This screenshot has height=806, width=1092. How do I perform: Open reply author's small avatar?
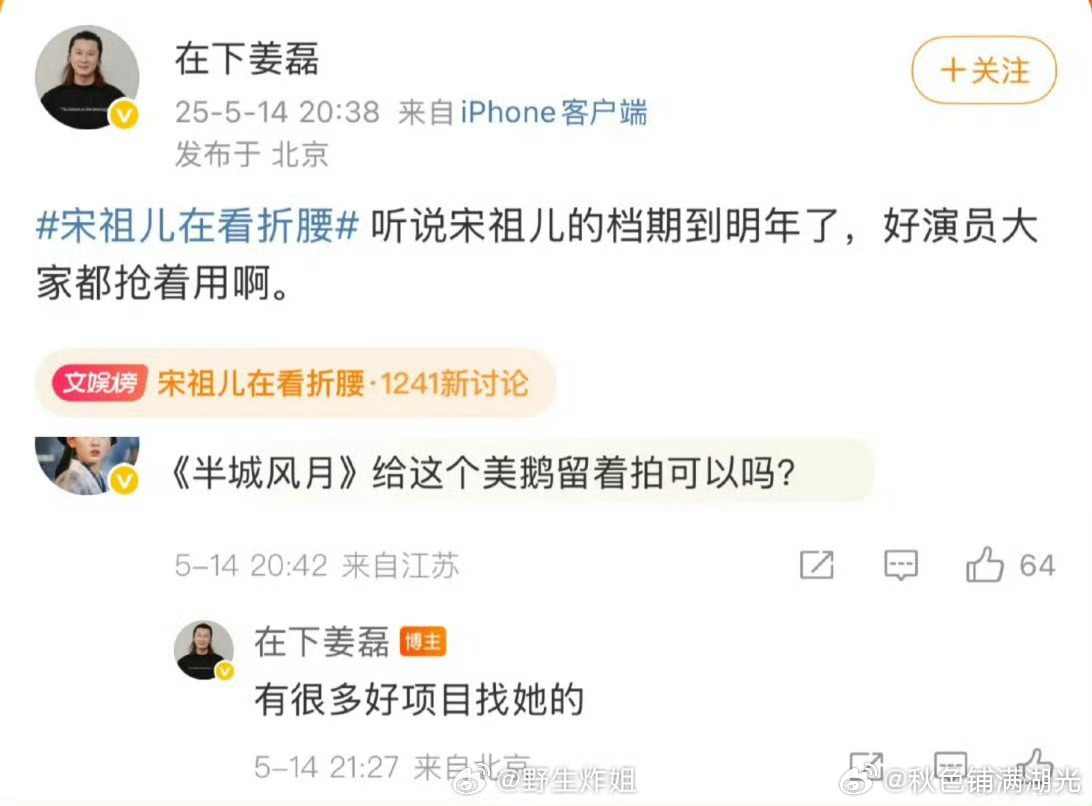pyautogui.click(x=204, y=650)
